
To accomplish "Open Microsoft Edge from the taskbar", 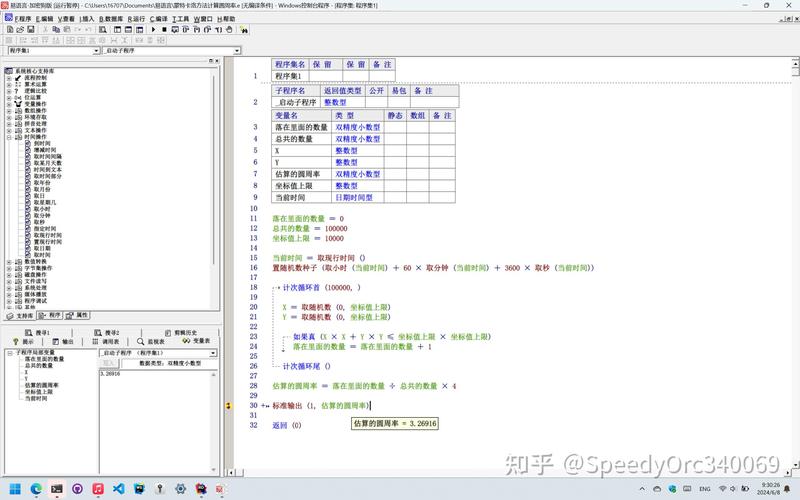I will coord(36,489).
